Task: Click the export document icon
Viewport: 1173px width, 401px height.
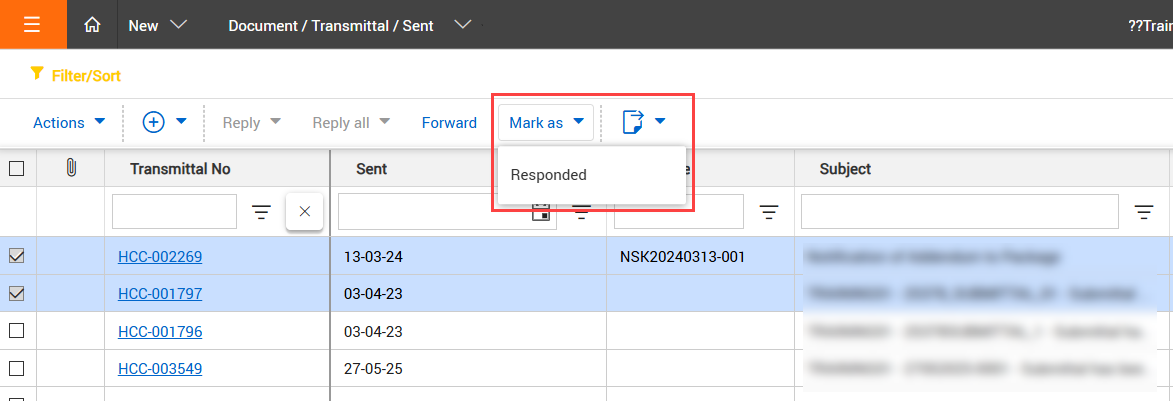Action: click(633, 122)
